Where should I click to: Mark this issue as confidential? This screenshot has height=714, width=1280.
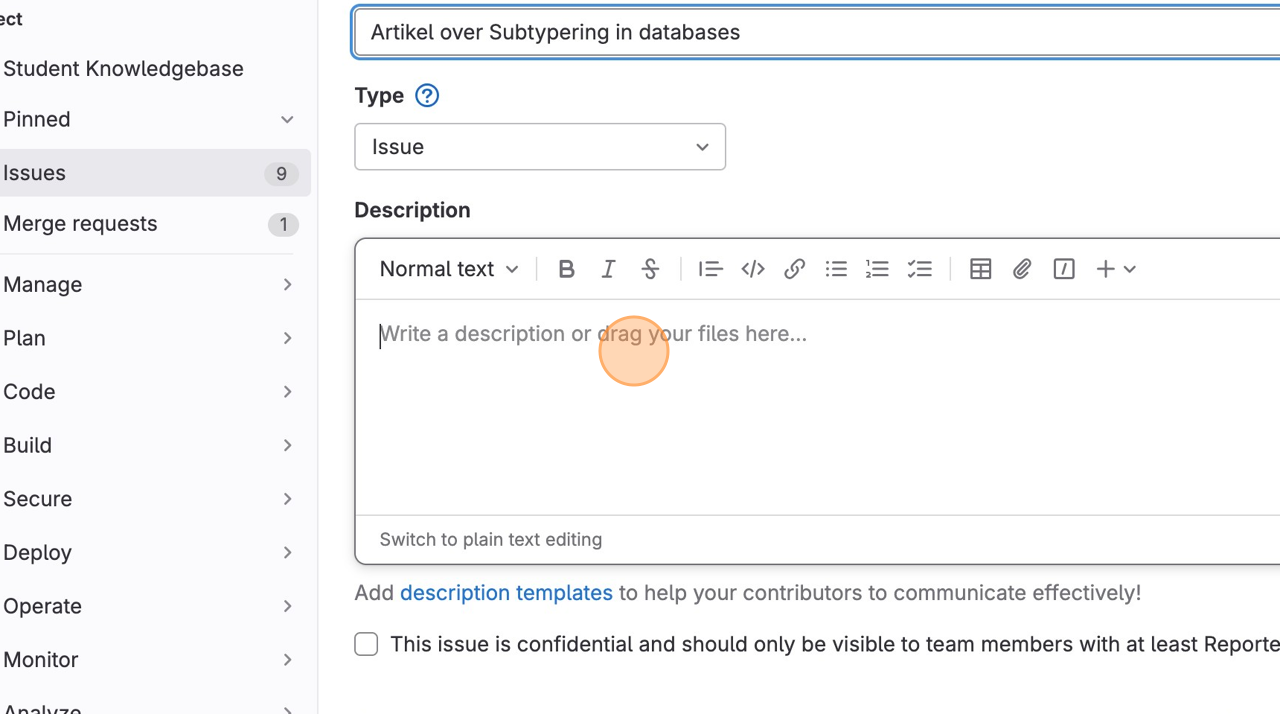coord(366,644)
